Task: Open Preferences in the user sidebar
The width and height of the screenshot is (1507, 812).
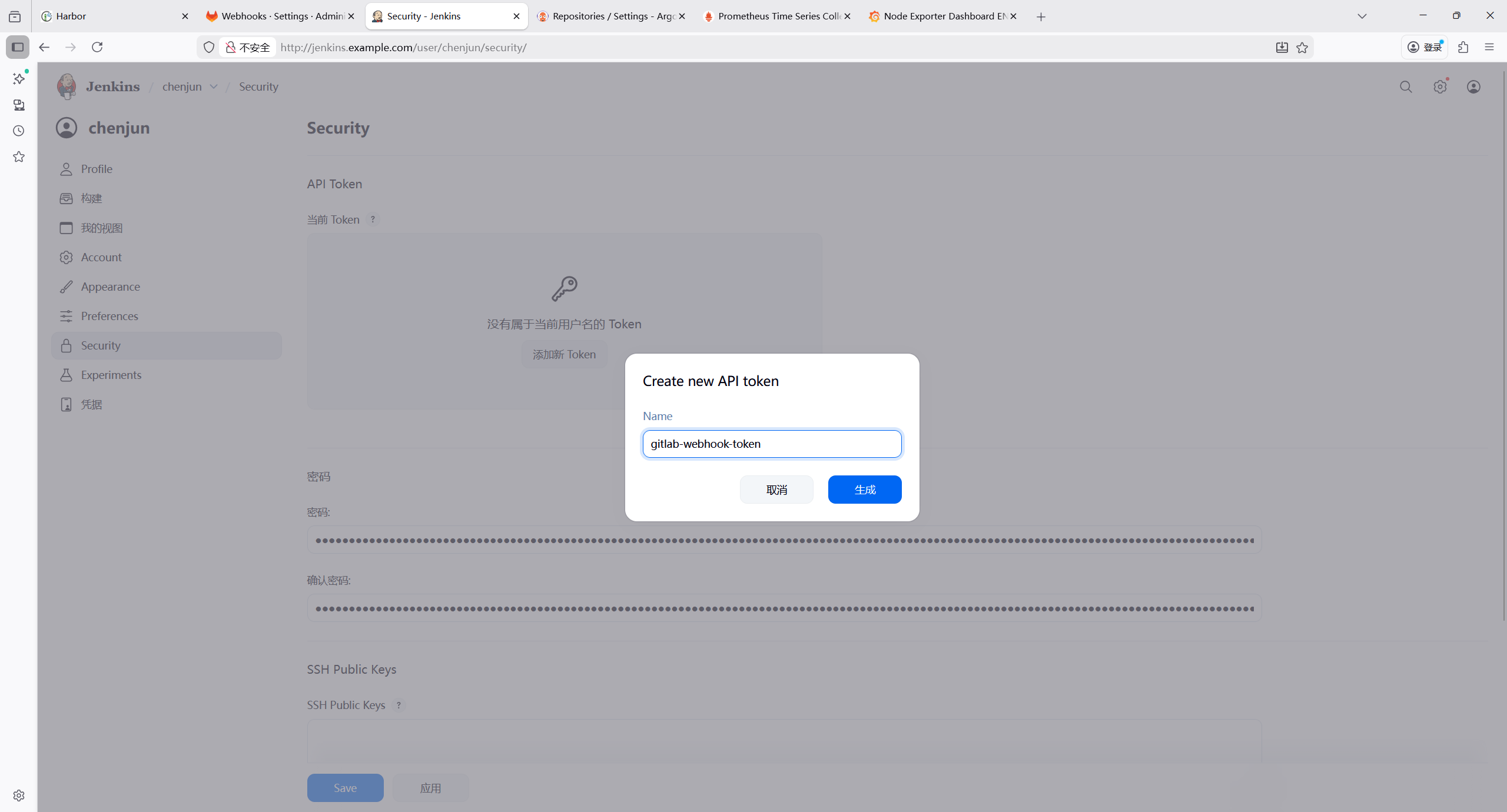Action: (109, 316)
